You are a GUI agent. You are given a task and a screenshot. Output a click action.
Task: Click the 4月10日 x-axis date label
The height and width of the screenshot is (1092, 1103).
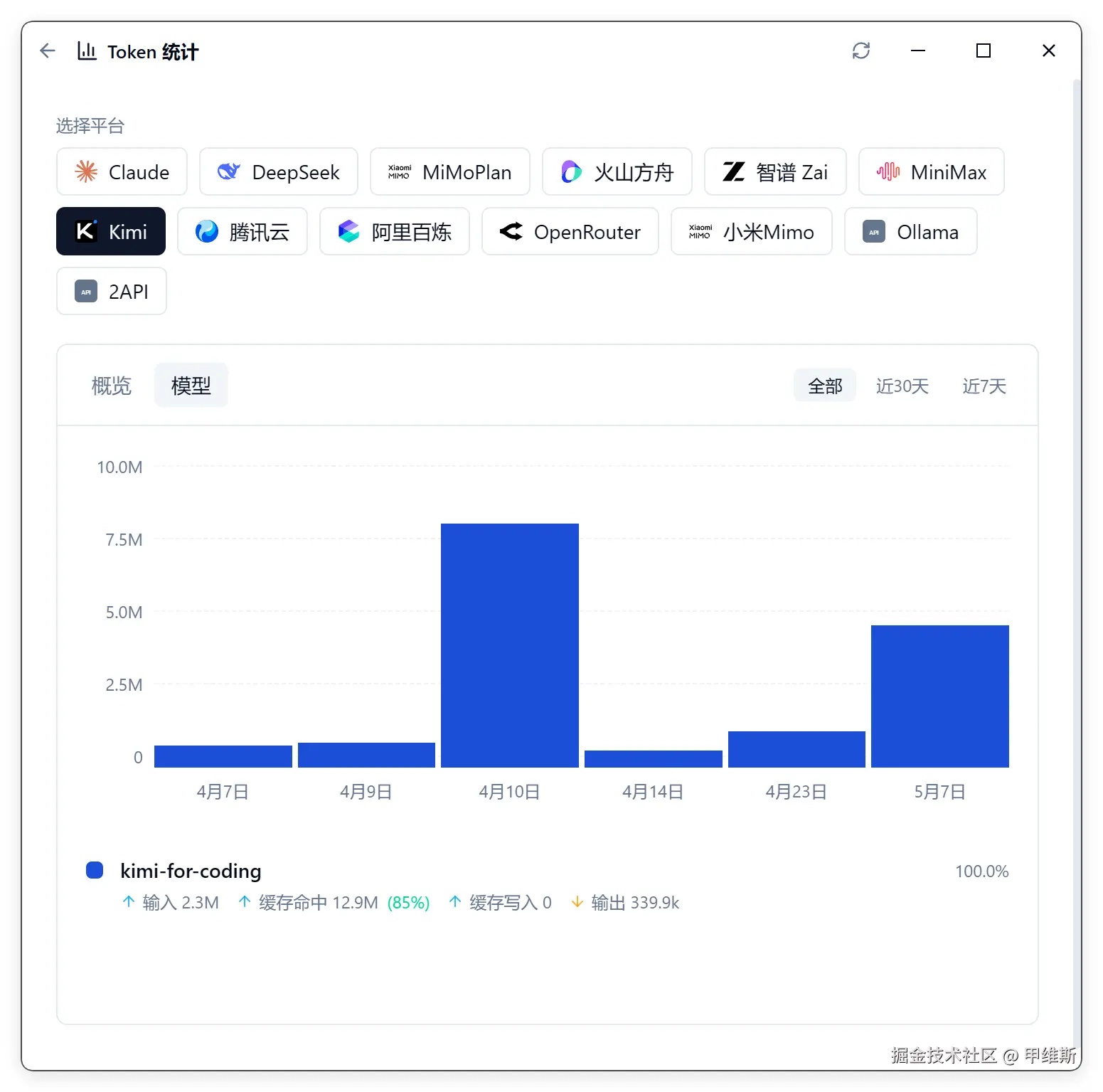(509, 791)
